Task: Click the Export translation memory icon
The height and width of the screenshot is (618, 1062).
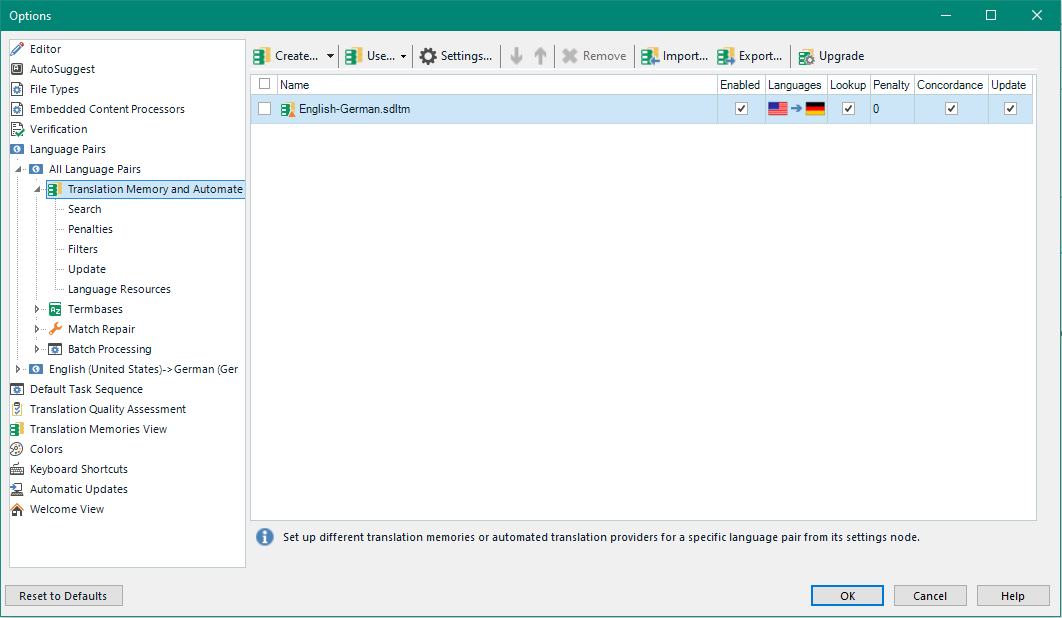Action: (726, 56)
